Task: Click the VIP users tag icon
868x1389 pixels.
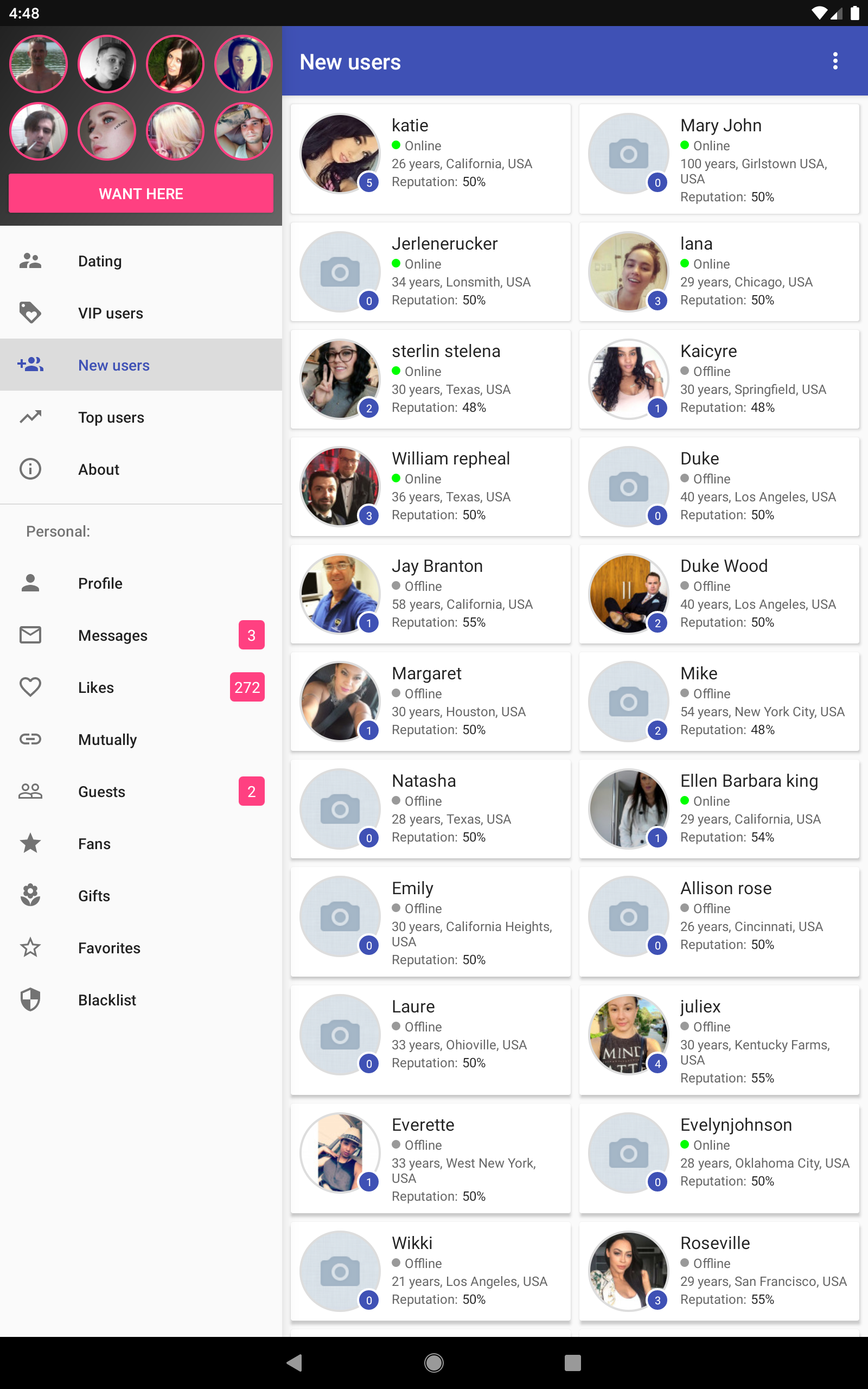Action: coord(30,313)
